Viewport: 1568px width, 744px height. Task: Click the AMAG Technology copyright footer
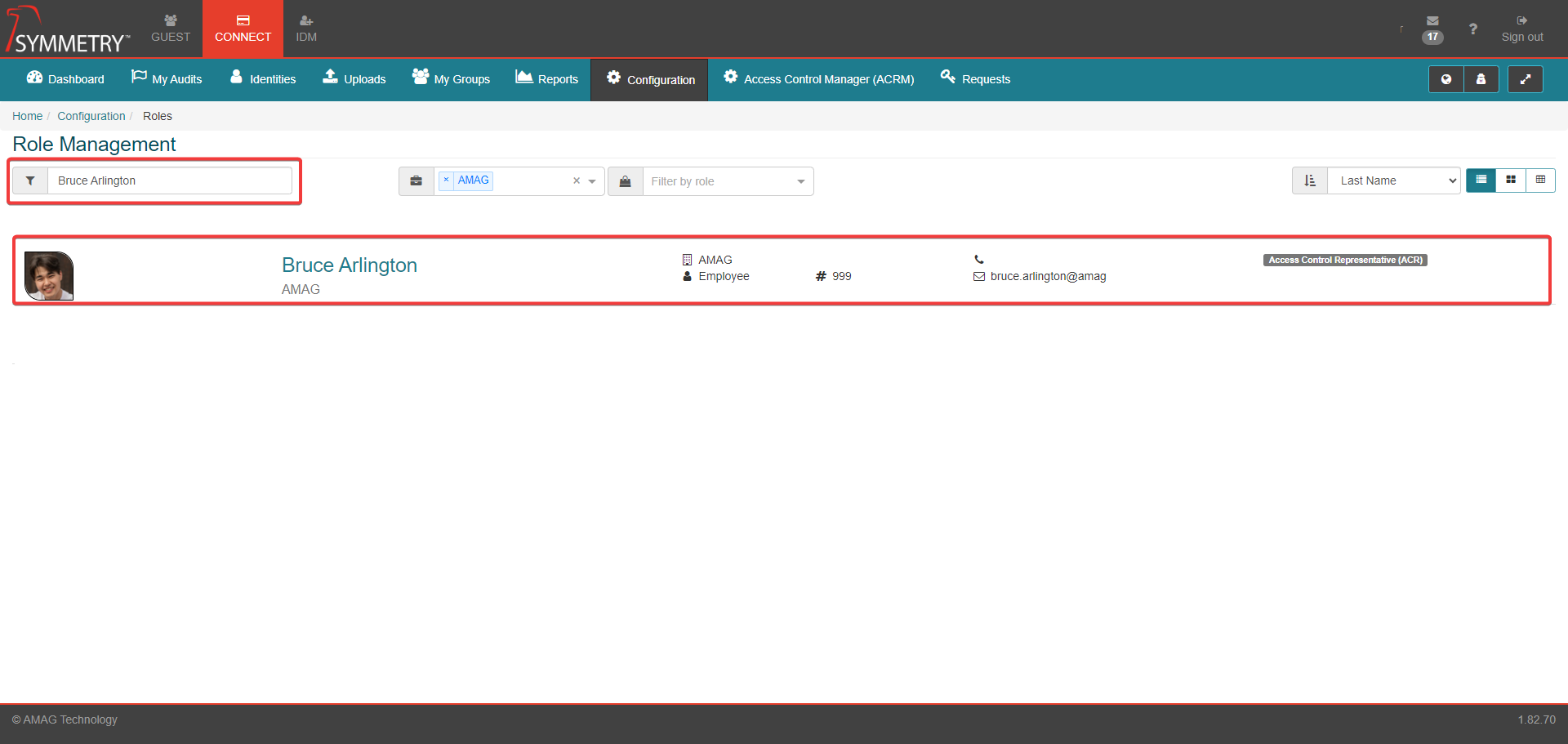tap(65, 719)
